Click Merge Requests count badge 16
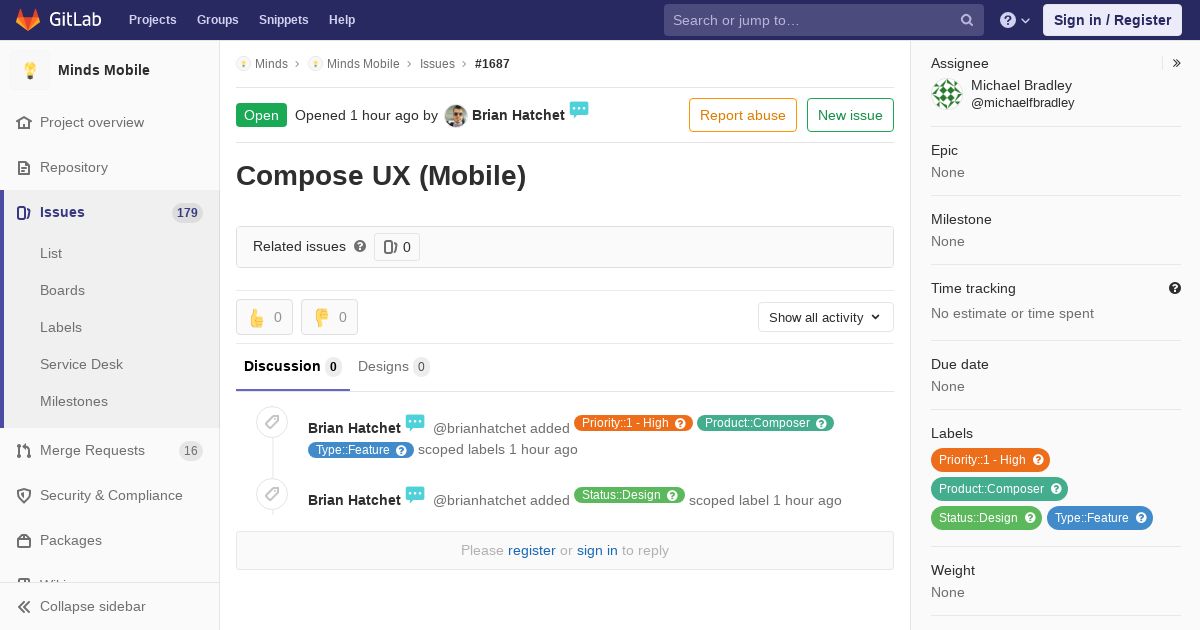The image size is (1200, 630). point(191,451)
